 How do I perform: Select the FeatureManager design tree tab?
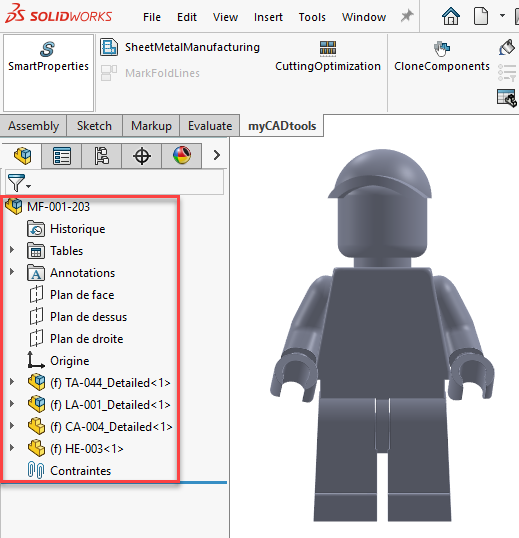[x=22, y=156]
